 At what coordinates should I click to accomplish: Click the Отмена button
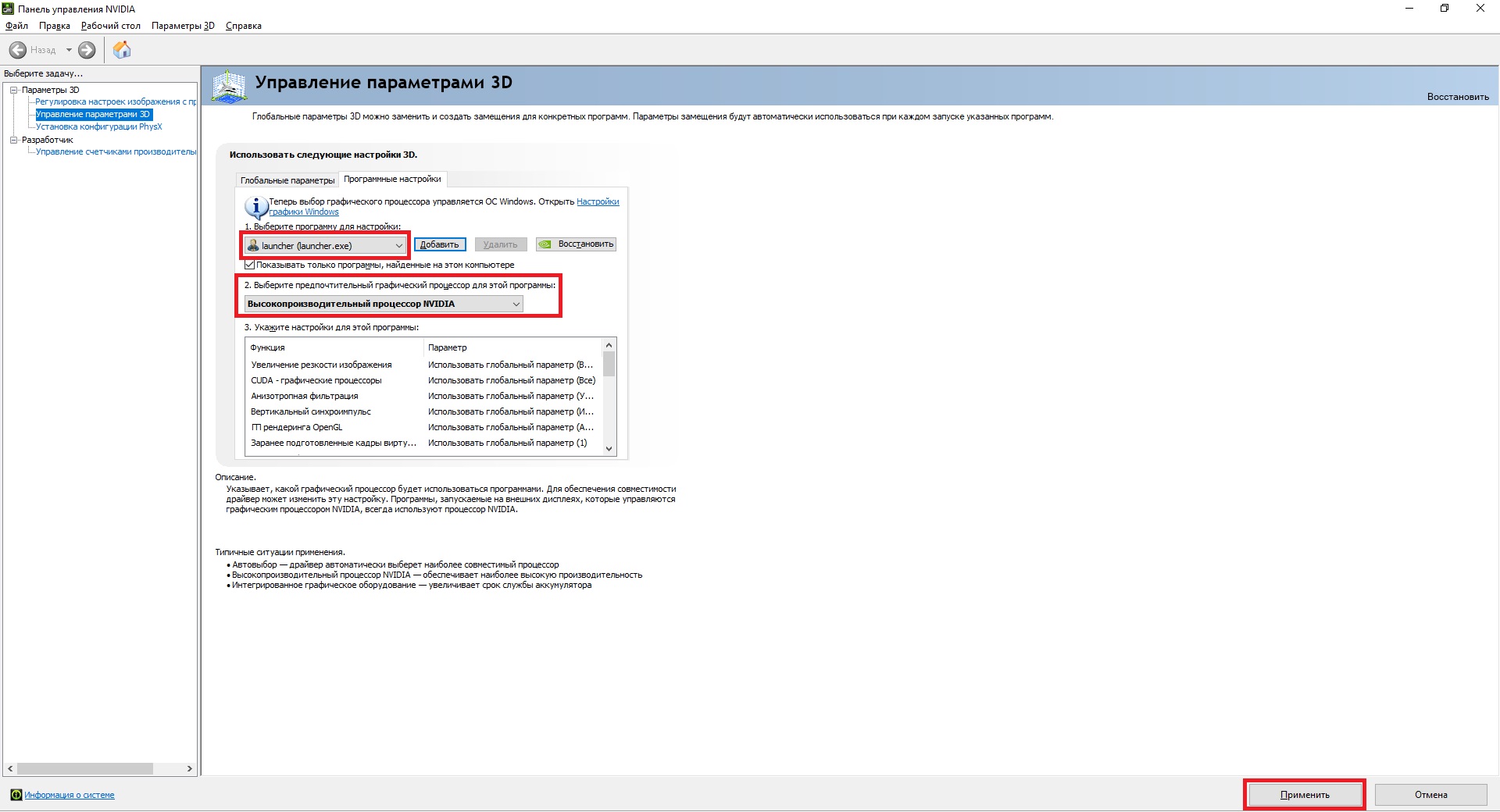click(1430, 795)
